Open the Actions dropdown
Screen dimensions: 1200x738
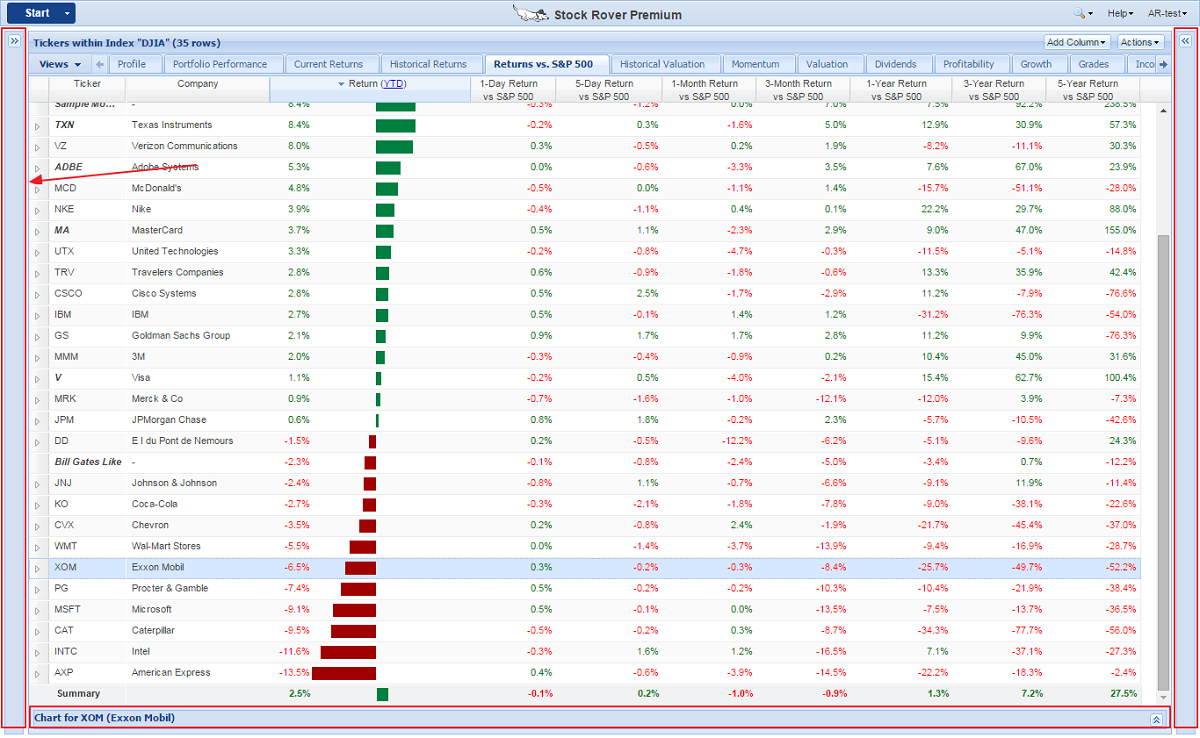(x=1140, y=42)
